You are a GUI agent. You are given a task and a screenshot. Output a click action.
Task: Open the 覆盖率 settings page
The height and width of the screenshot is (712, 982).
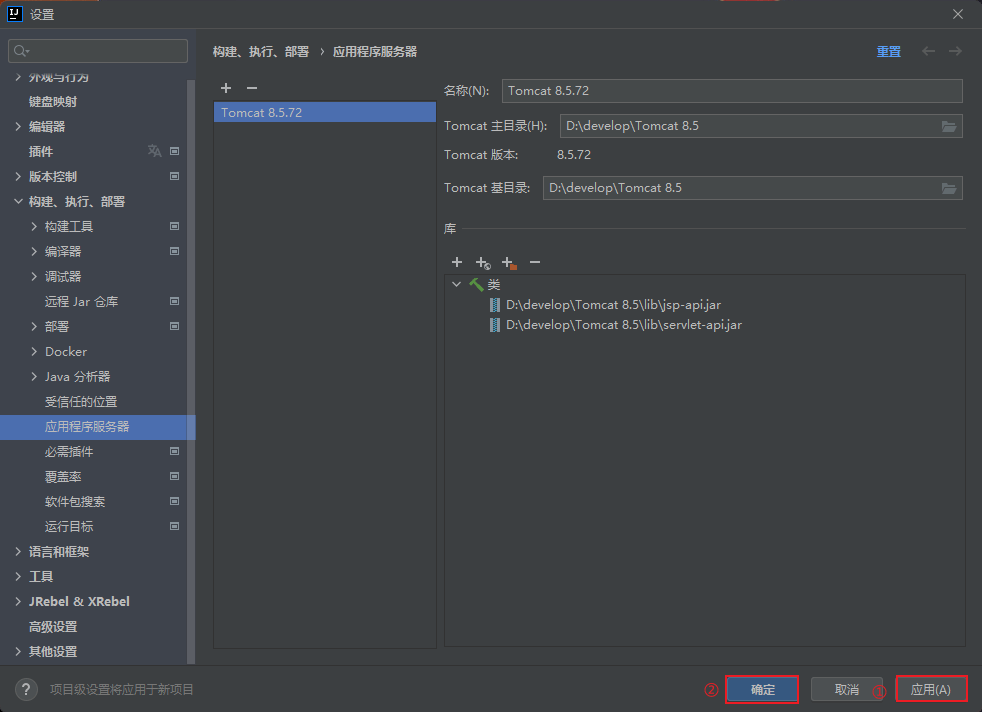[x=63, y=477]
